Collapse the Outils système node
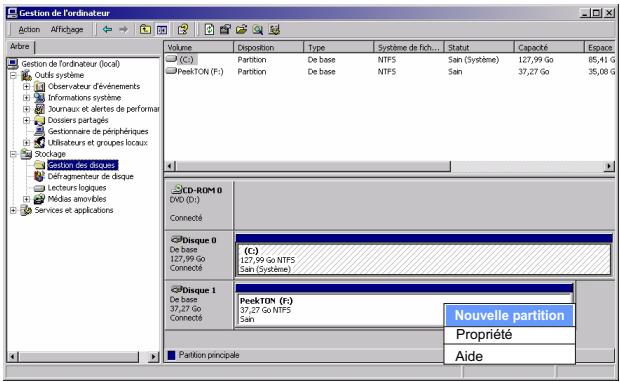The width and height of the screenshot is (620, 382). [x=13, y=75]
